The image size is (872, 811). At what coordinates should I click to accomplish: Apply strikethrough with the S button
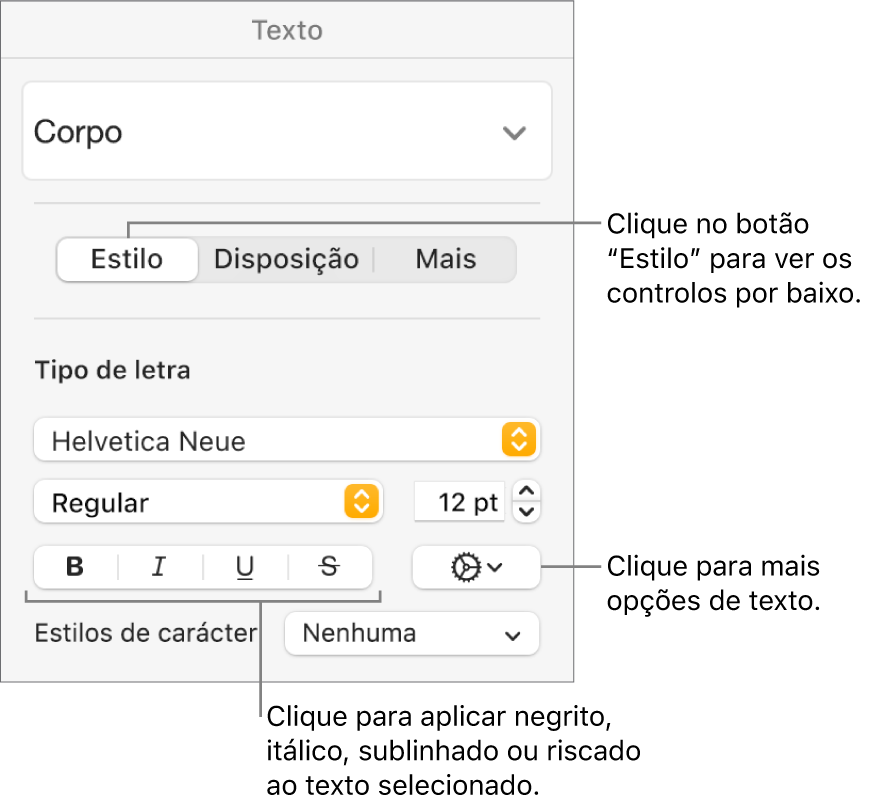tap(330, 567)
